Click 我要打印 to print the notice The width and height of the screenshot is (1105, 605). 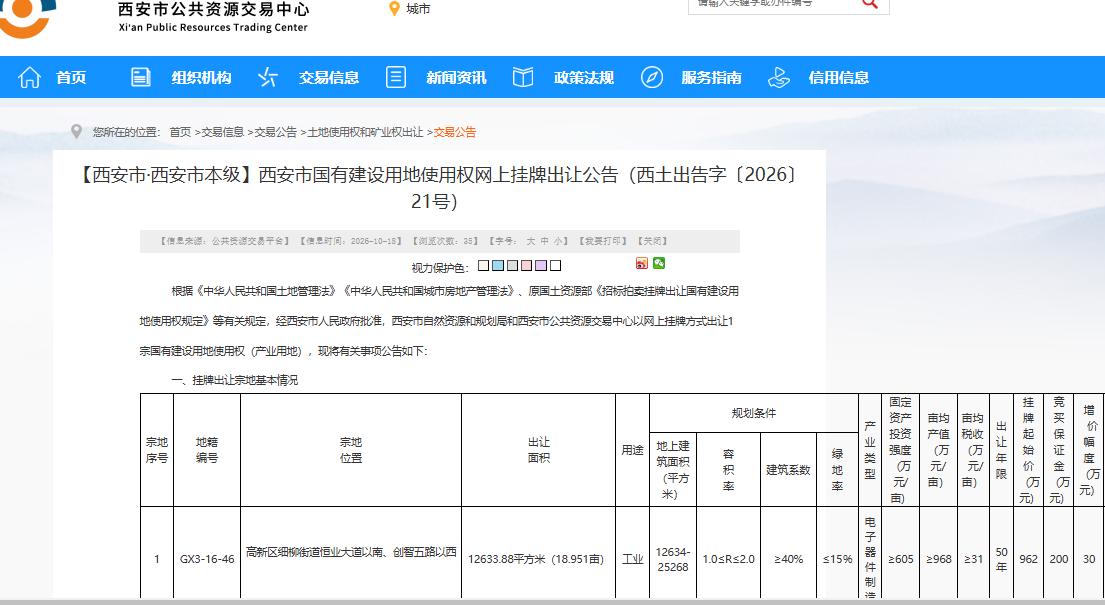(603, 241)
